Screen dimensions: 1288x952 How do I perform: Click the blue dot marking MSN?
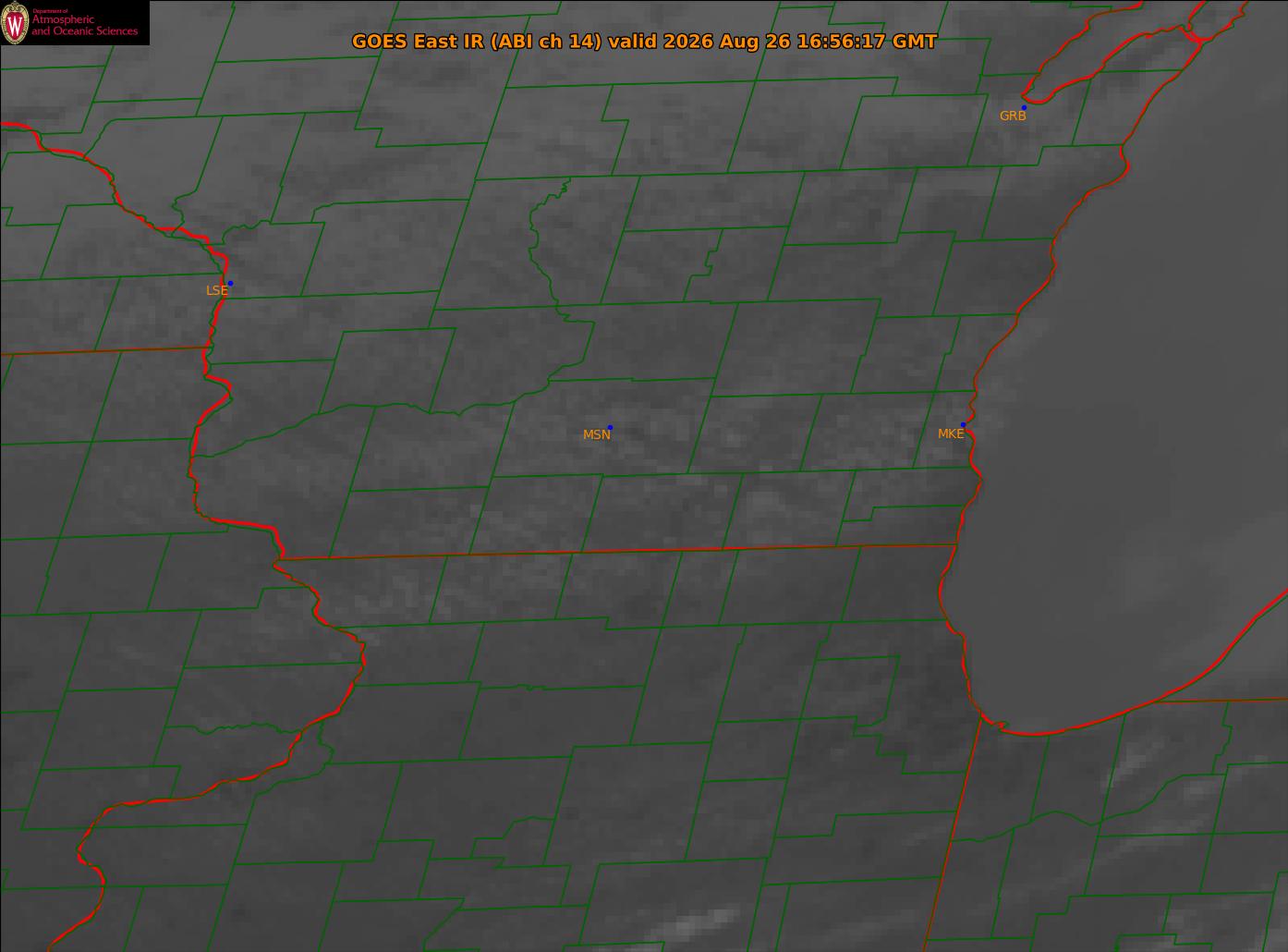click(x=610, y=428)
